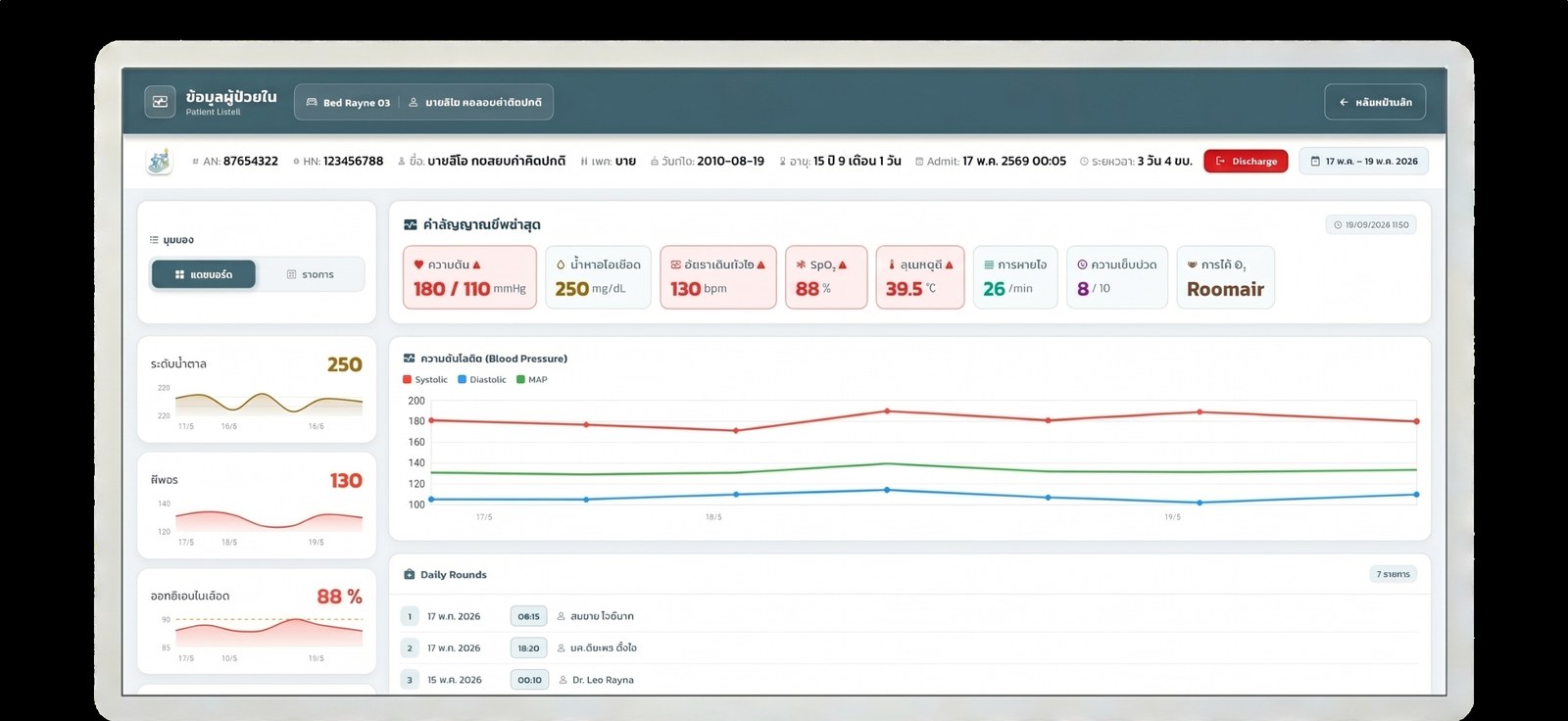
Task: Open the Bed Rayne 03 selector
Action: [347, 103]
